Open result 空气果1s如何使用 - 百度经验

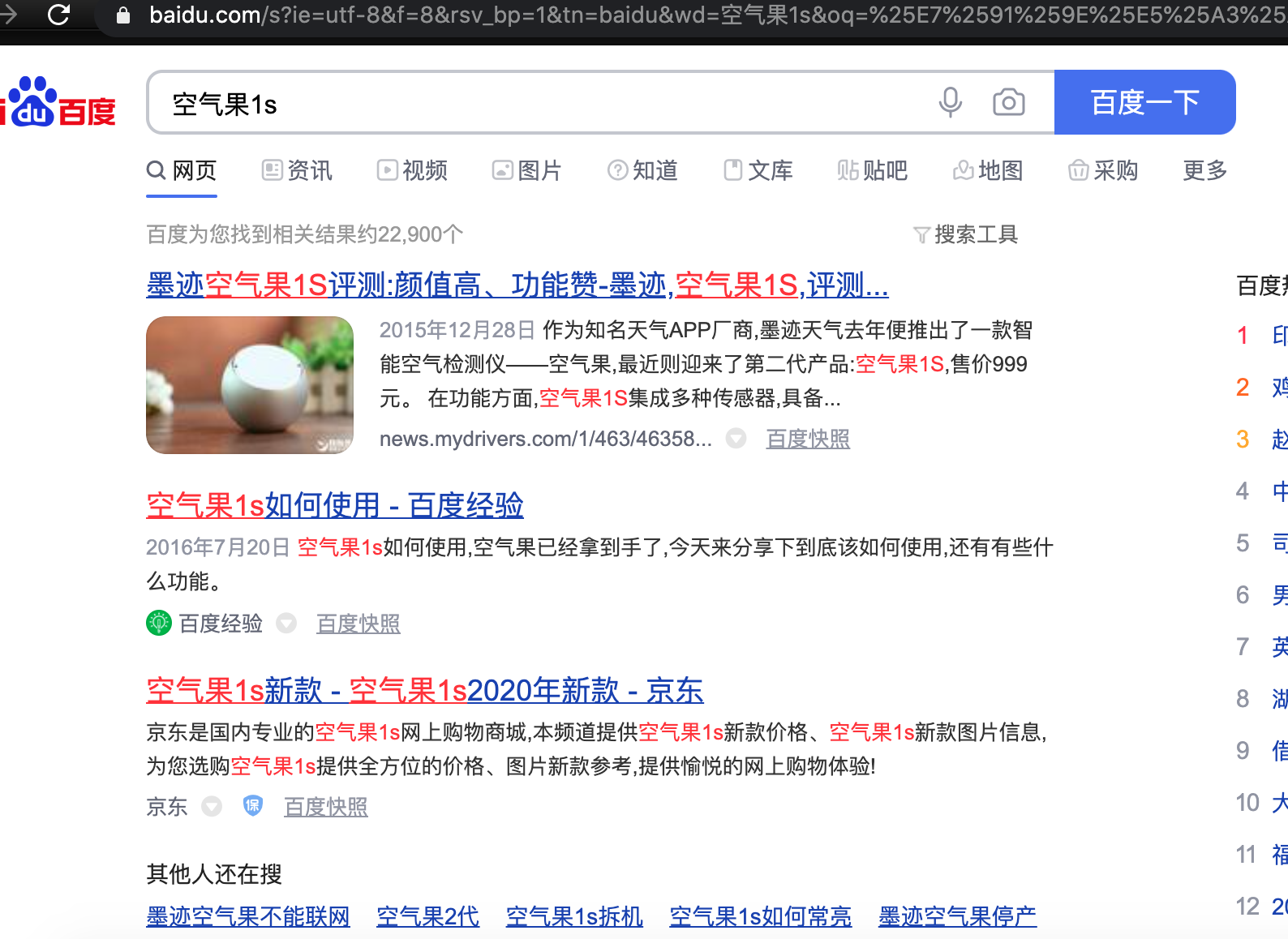pos(335,505)
